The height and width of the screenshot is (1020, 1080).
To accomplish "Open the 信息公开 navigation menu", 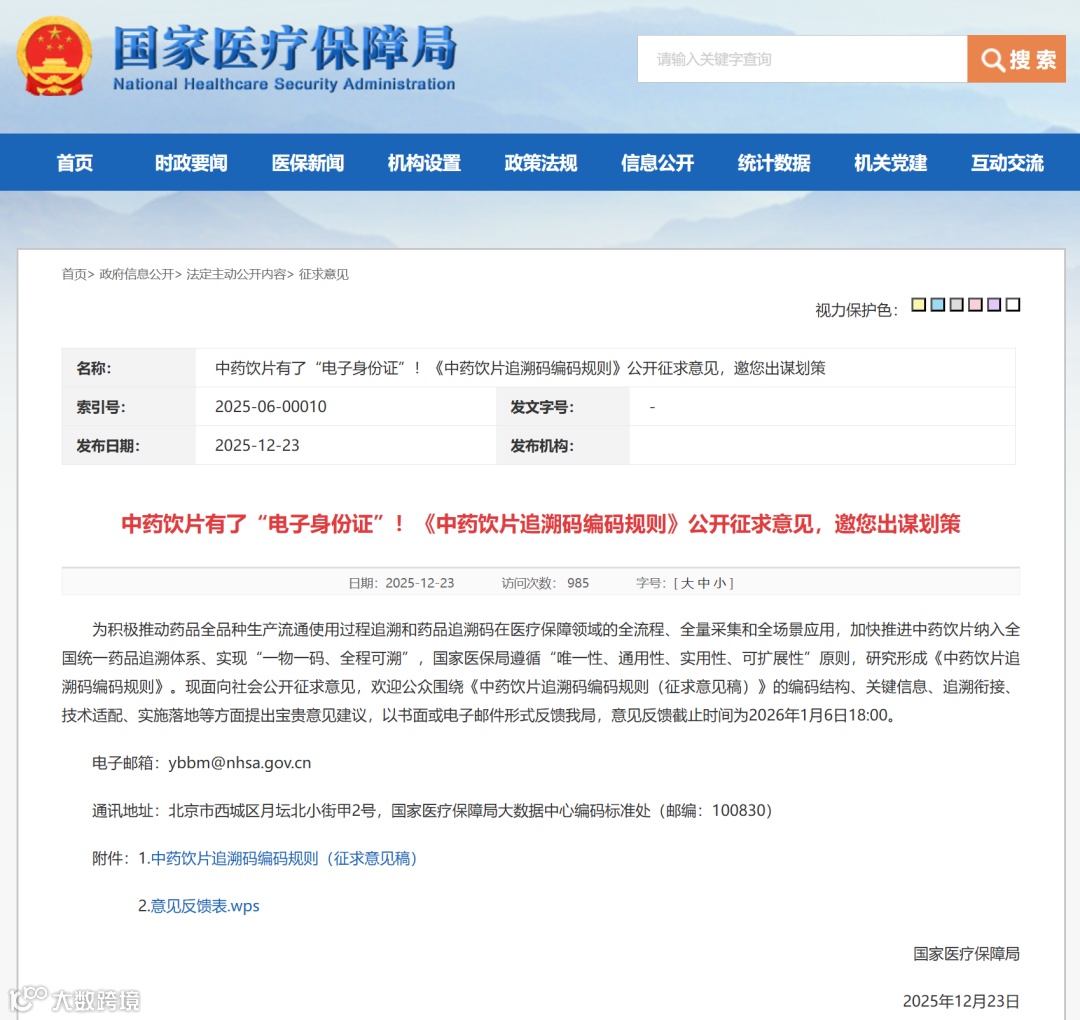I will (656, 162).
